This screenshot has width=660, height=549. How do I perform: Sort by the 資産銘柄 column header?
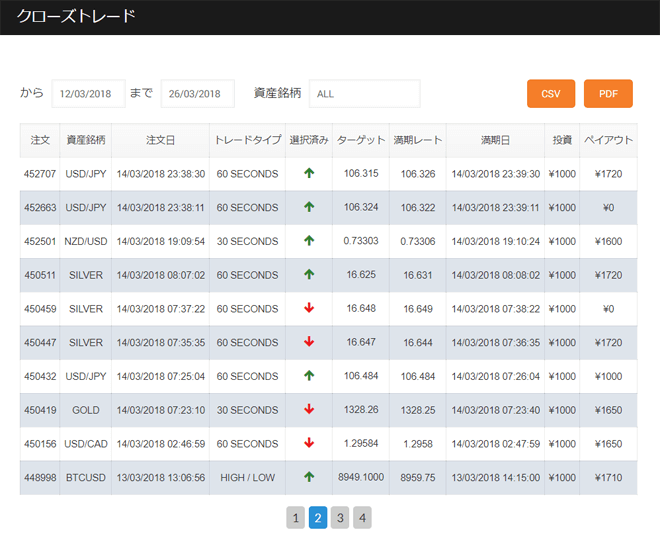pos(86,140)
